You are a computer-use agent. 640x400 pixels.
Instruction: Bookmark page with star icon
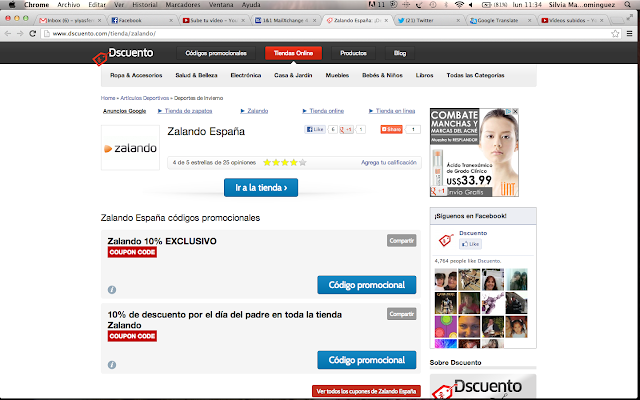click(615, 34)
